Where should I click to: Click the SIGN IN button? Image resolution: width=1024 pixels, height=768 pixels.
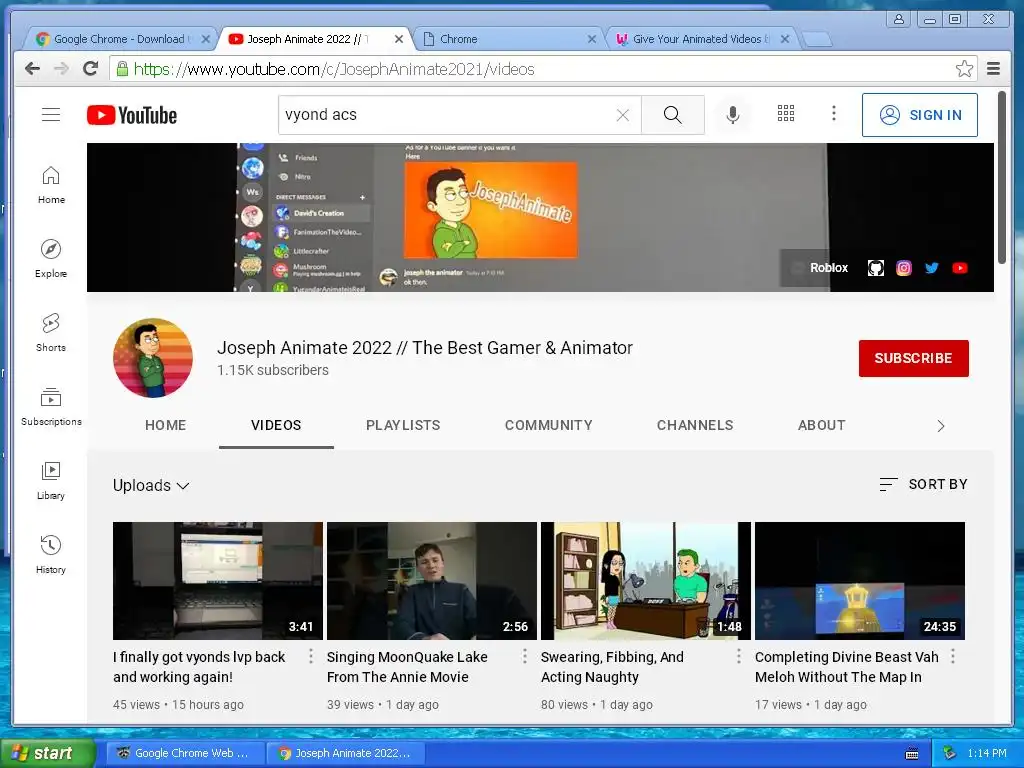point(920,115)
